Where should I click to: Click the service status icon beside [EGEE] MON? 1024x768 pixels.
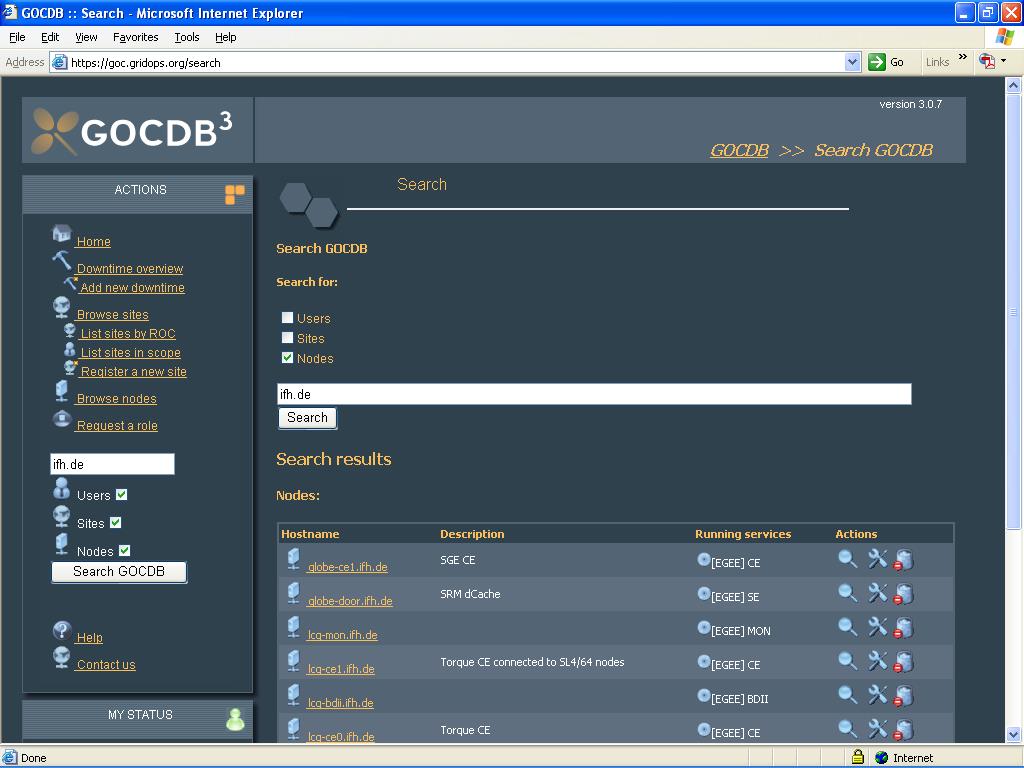[703, 628]
